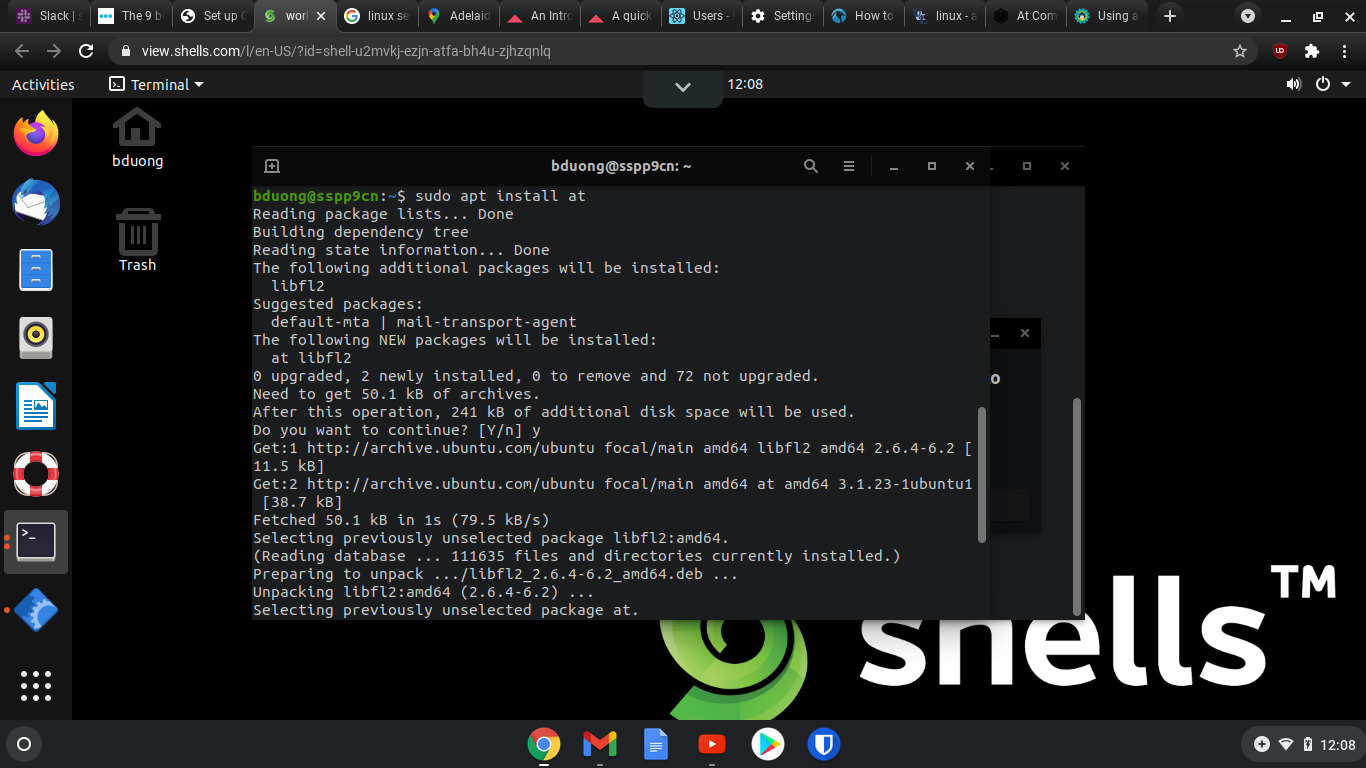Add a new tab in the terminal window
The width and height of the screenshot is (1366, 768).
(272, 166)
